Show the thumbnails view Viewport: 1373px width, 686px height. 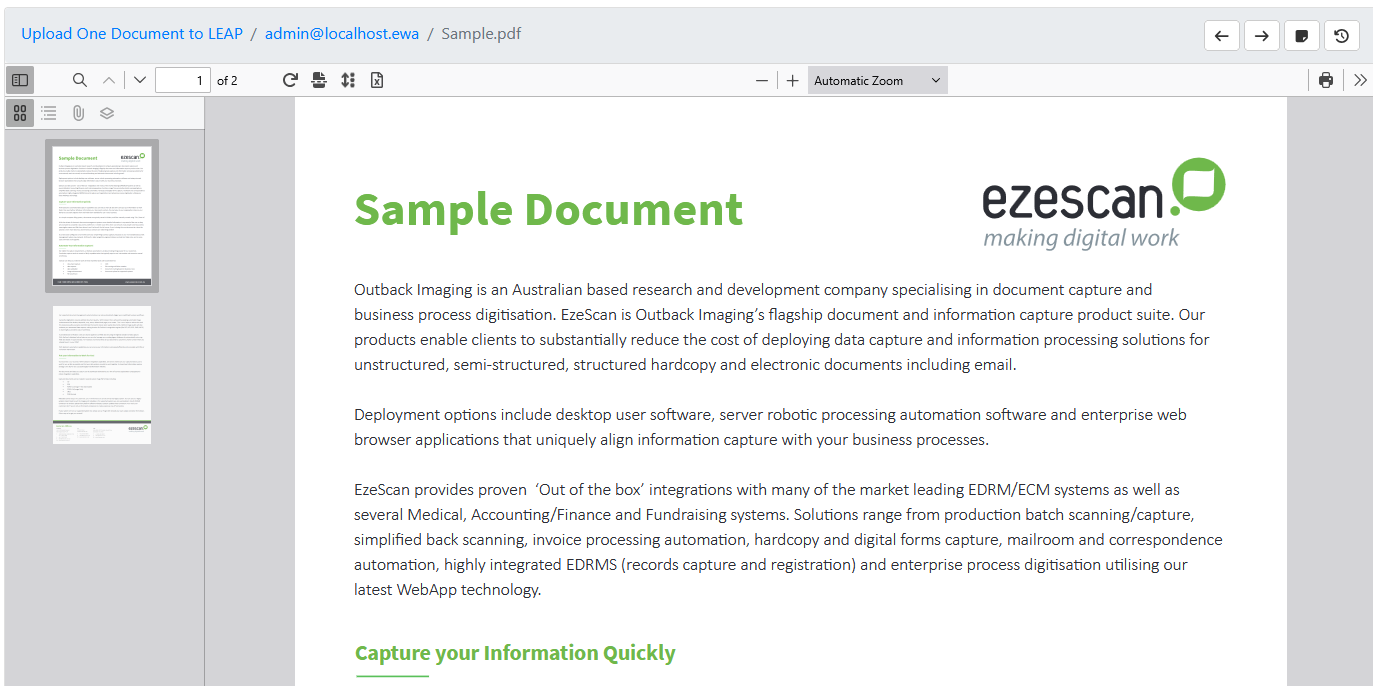click(20, 113)
